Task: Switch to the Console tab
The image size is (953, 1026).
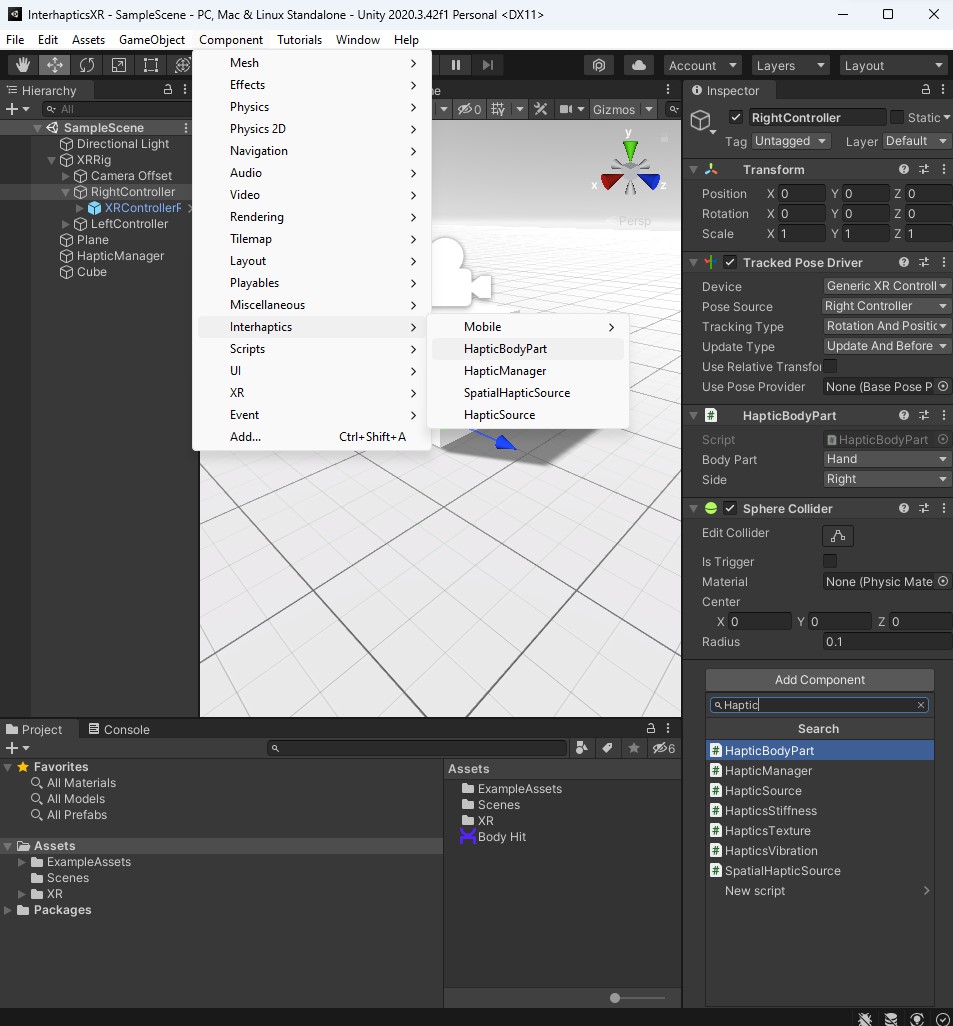Action: (119, 729)
